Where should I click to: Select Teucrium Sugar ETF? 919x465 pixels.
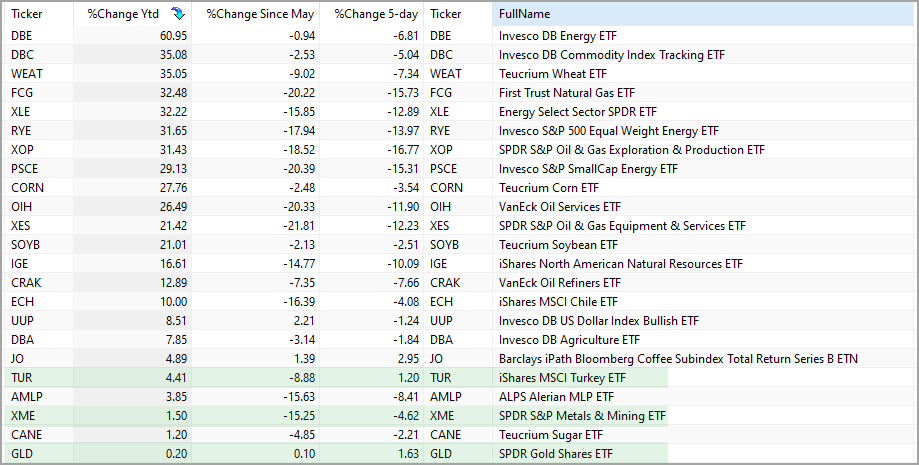(551, 435)
